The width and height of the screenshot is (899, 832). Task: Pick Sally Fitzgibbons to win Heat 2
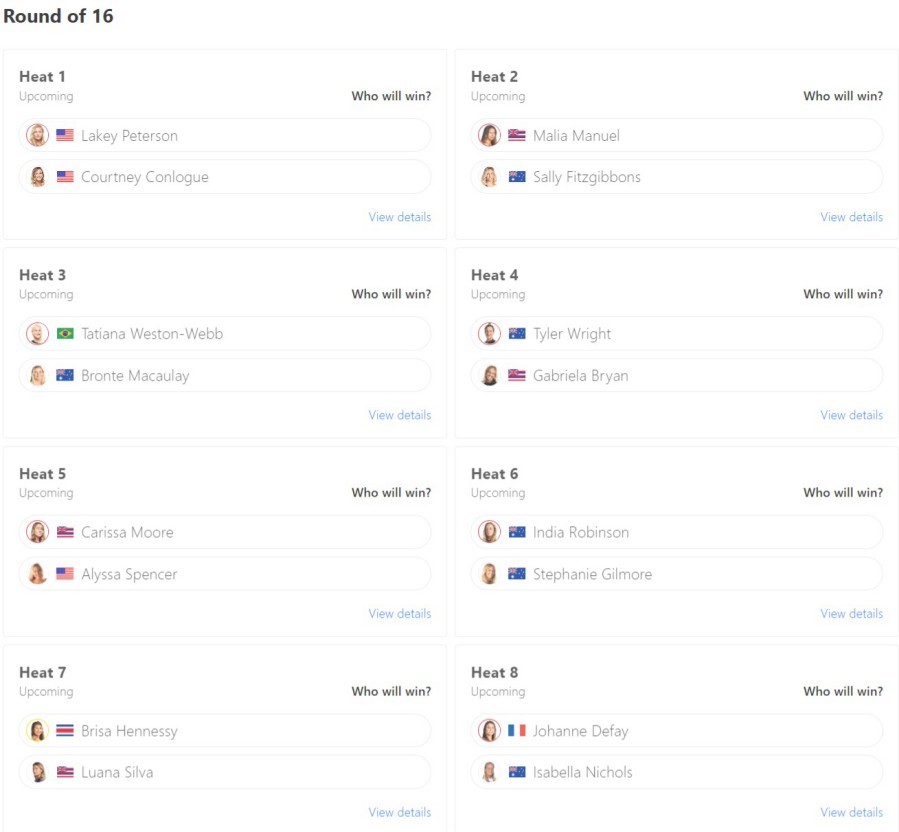[677, 177]
